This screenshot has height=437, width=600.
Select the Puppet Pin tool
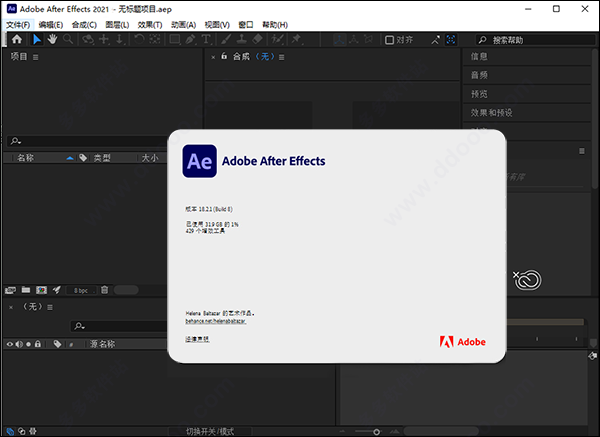point(297,39)
